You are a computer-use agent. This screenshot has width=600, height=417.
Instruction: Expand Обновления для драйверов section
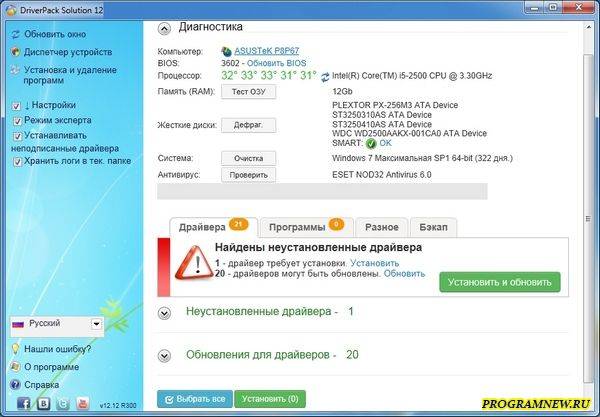coord(164,356)
